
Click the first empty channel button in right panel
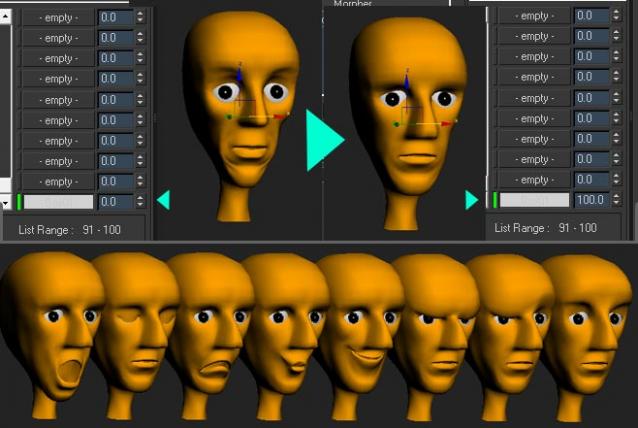click(534, 16)
